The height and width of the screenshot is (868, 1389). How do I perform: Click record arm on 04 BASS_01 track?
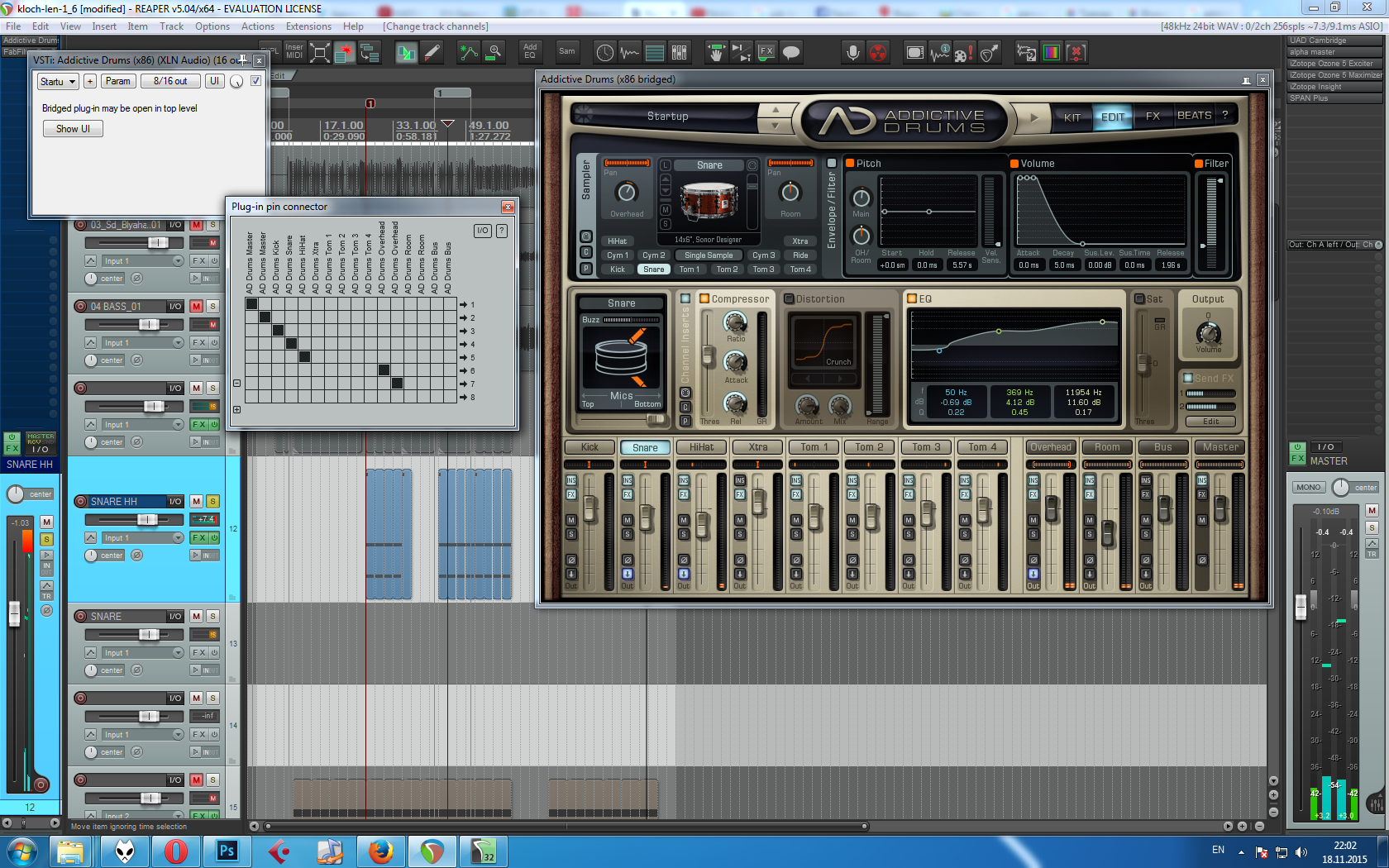click(80, 306)
